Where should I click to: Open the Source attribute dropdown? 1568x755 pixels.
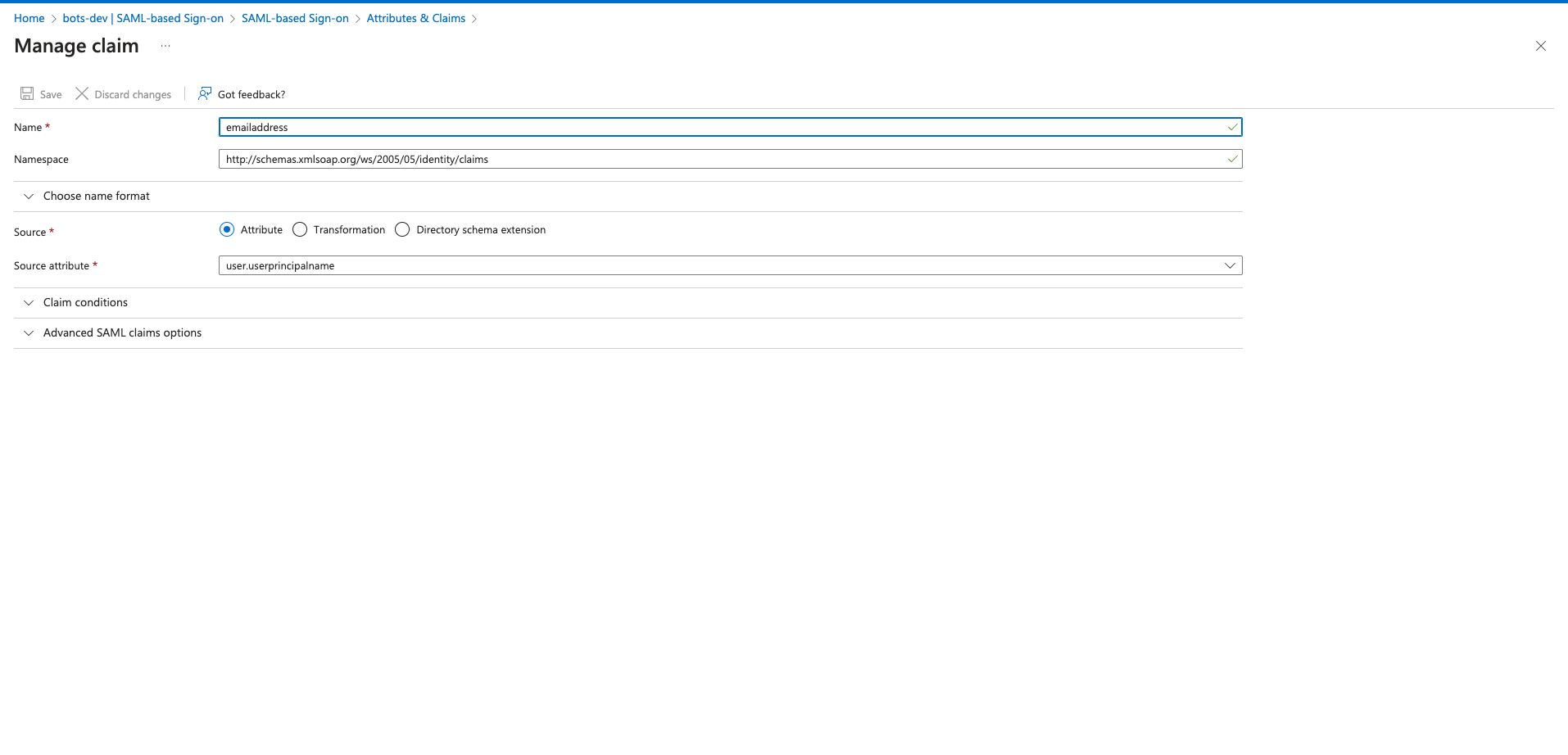point(729,266)
